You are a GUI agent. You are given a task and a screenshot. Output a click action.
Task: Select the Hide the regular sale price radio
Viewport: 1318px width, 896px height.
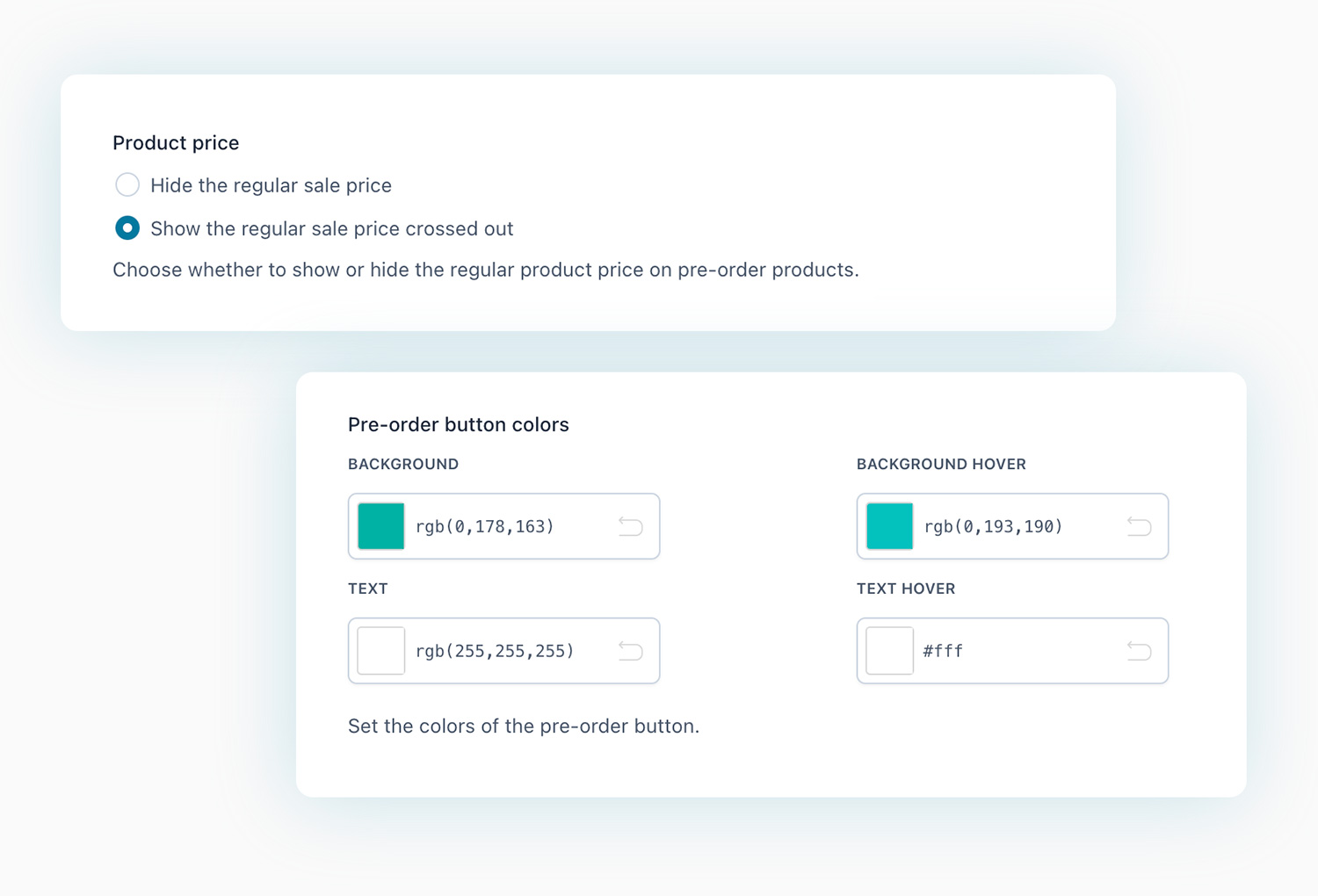(127, 184)
